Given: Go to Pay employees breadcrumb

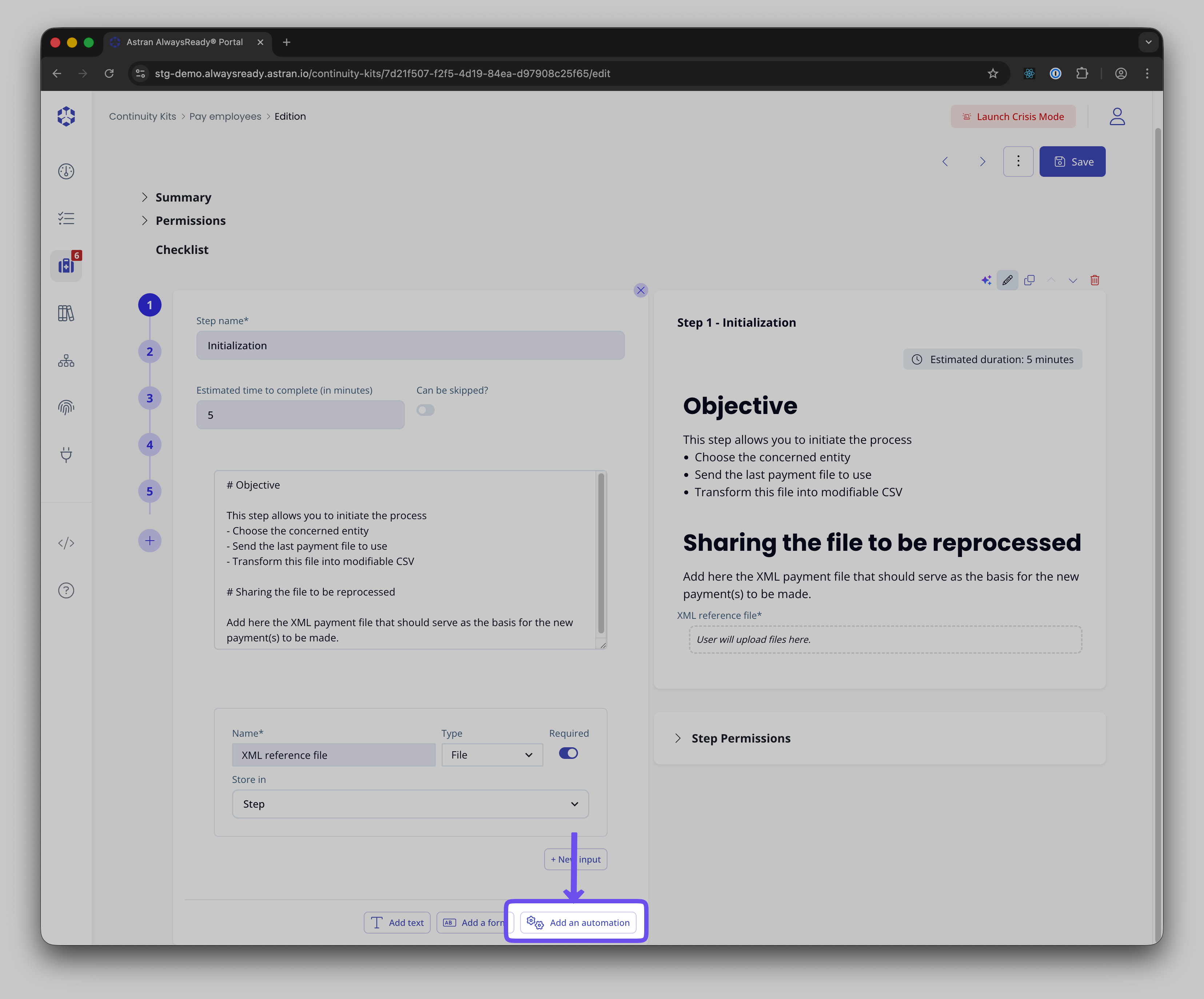Looking at the screenshot, I should (225, 116).
